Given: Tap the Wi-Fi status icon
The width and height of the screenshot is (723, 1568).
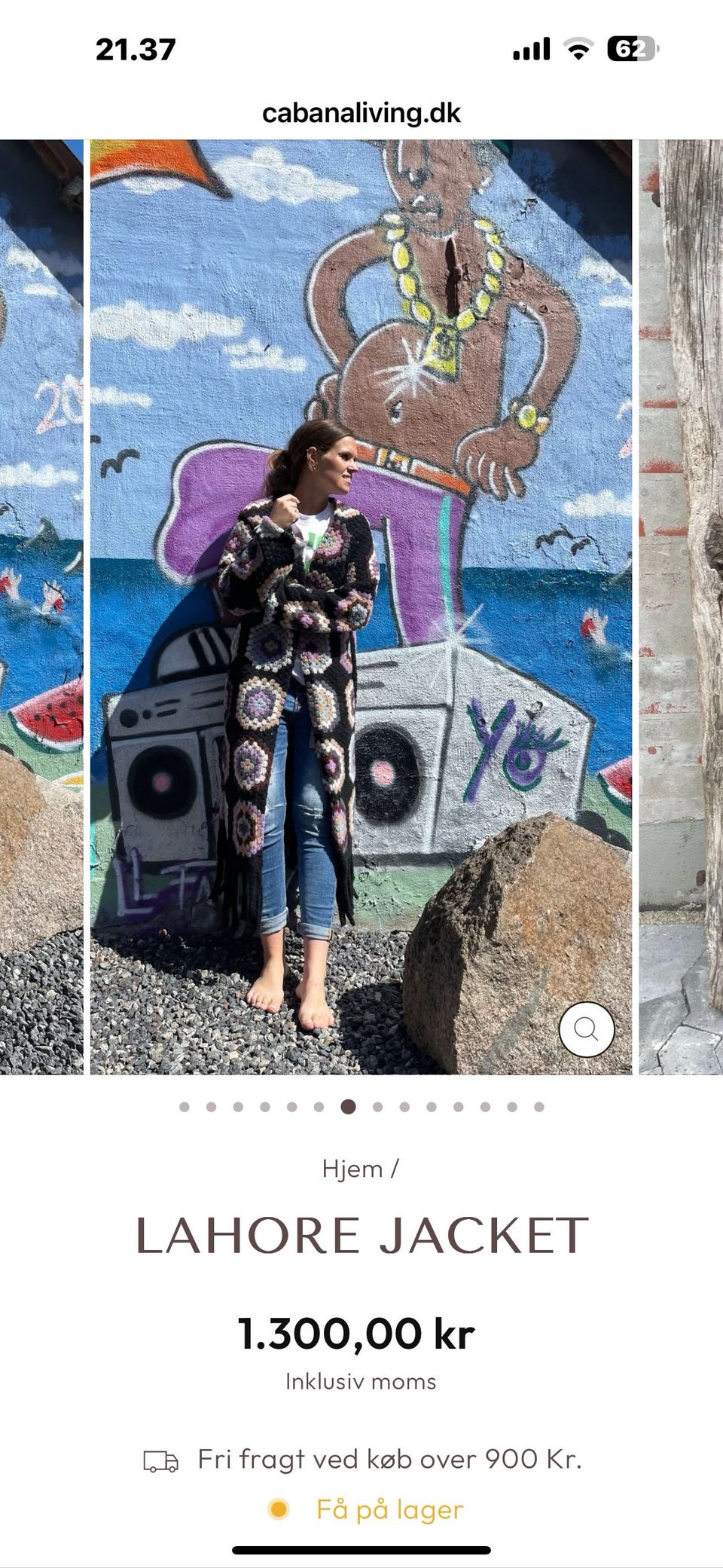Looking at the screenshot, I should click(x=578, y=50).
